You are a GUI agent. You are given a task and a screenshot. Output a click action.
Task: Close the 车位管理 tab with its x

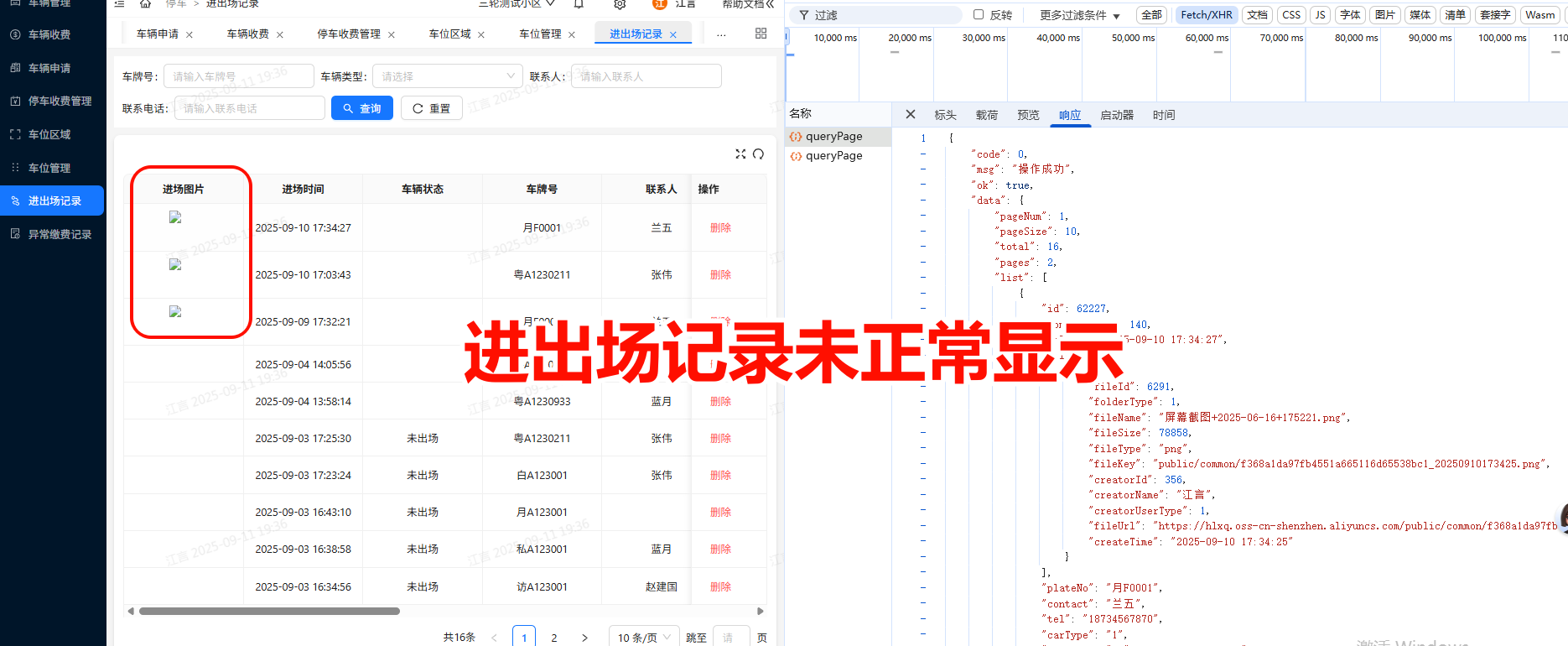pos(572,34)
